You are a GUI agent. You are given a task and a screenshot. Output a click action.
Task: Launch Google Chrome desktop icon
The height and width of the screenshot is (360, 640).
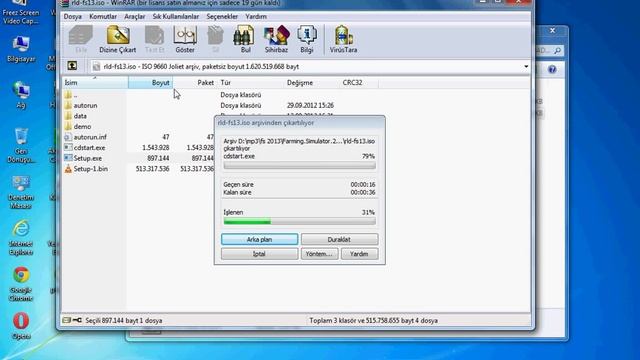pyautogui.click(x=21, y=284)
